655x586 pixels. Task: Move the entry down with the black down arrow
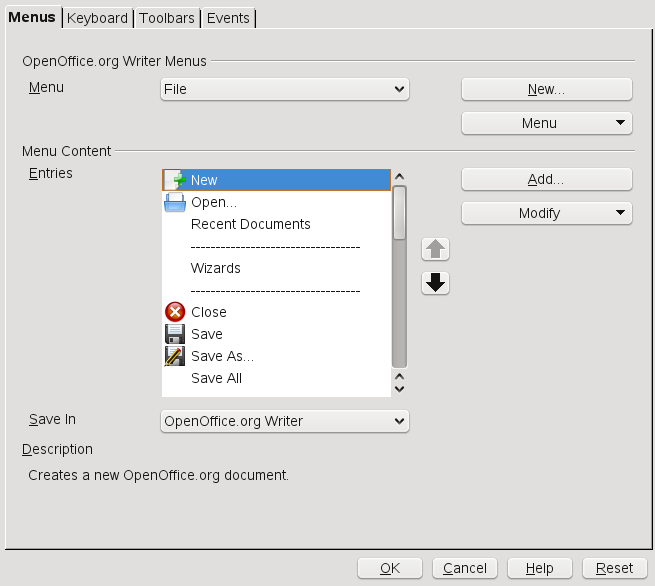(435, 283)
